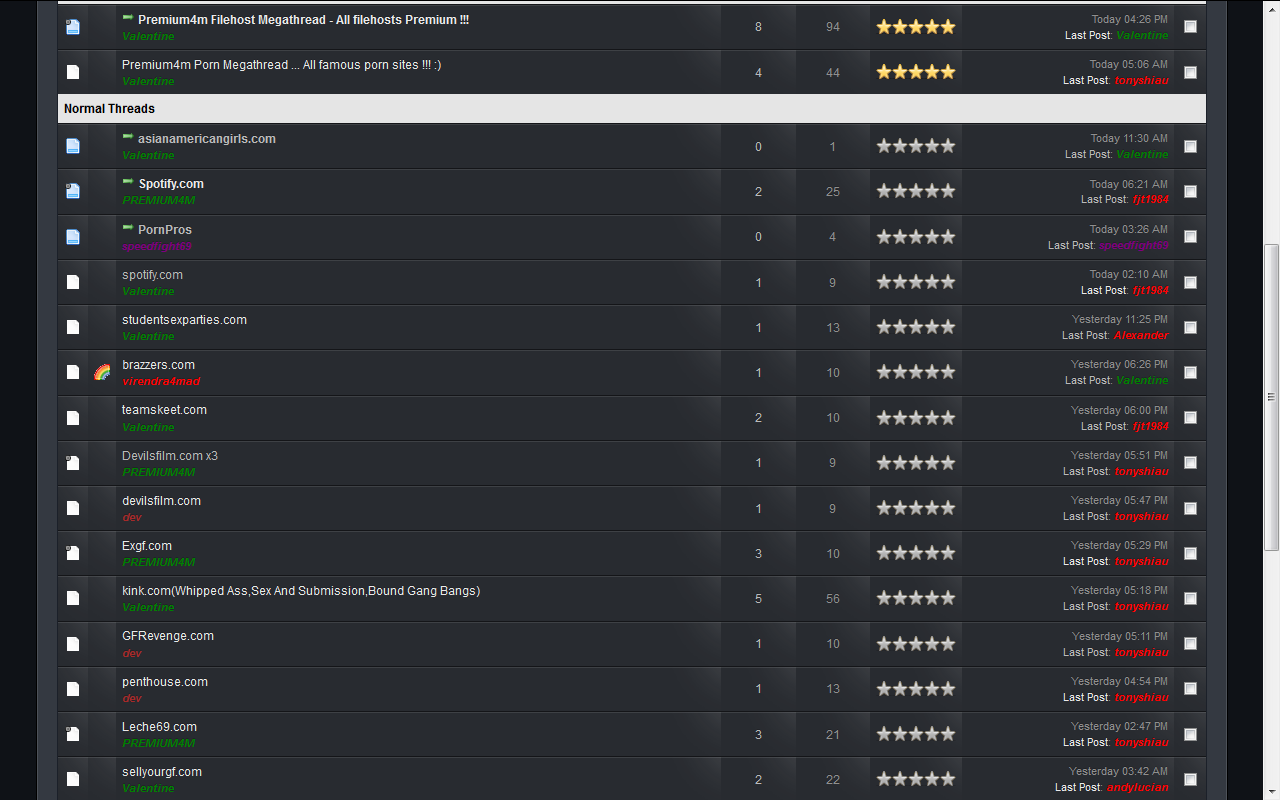Image resolution: width=1280 pixels, height=800 pixels.
Task: Check the box for sellyourgf.com thread
Action: pyautogui.click(x=1190, y=779)
